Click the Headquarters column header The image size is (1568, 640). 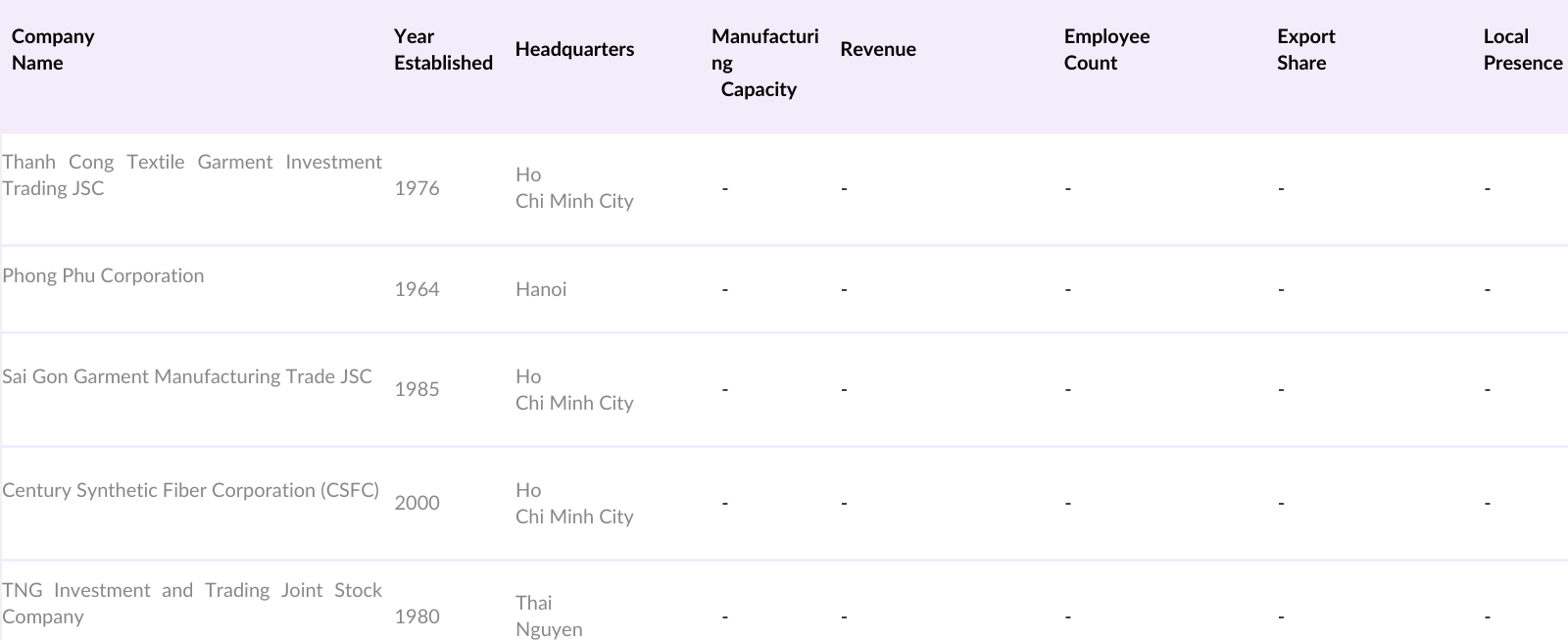pos(574,50)
